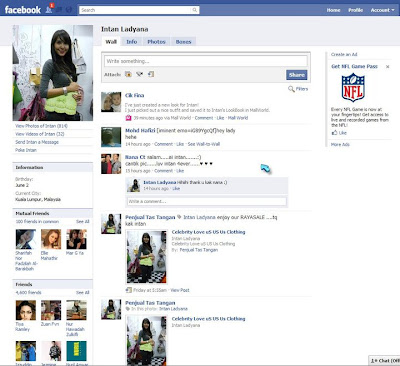Screen dimensions: 400x366
Task: Click Mohd Hafizi's avatar thumbnail
Action: point(111,137)
